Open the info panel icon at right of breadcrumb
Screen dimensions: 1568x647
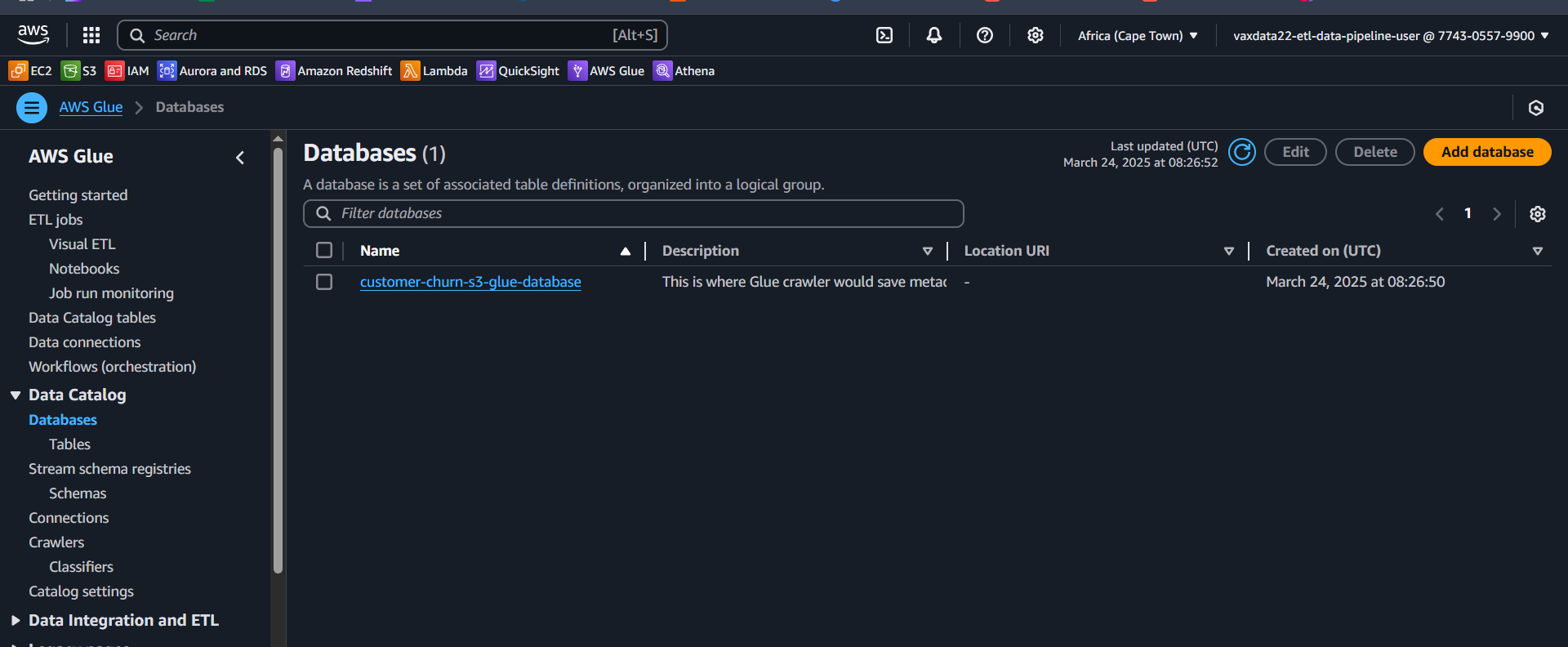1536,108
